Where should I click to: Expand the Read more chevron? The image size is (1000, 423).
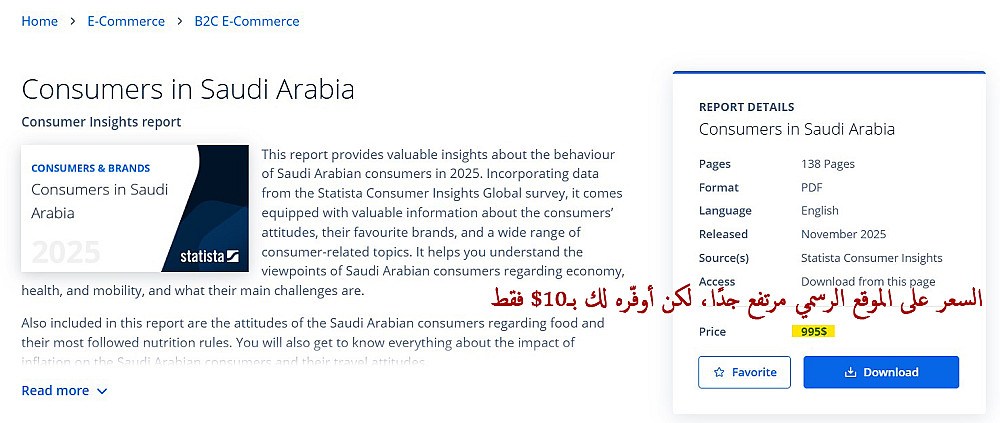[102, 391]
